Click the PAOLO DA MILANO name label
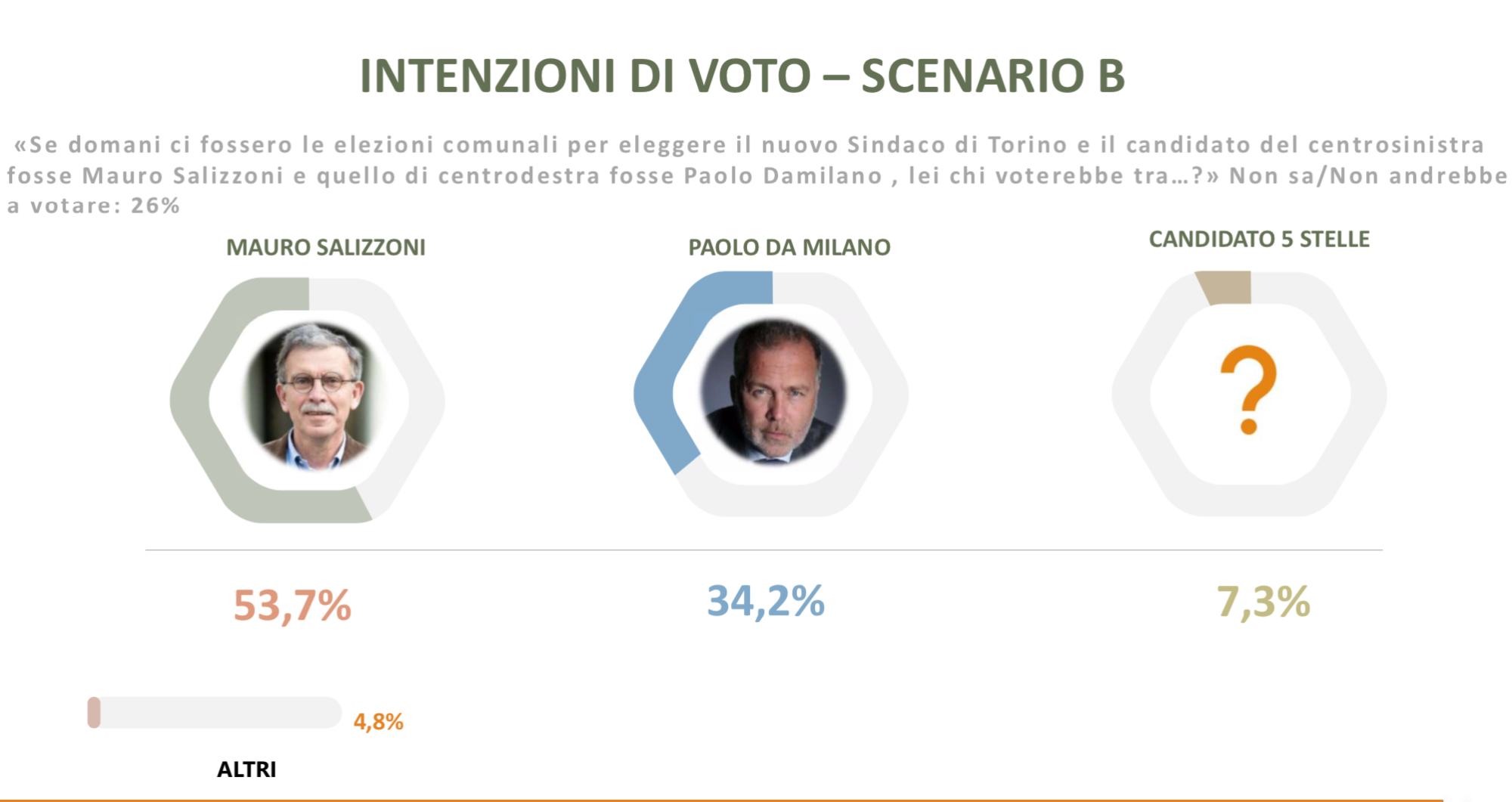1512x802 pixels. [x=789, y=247]
